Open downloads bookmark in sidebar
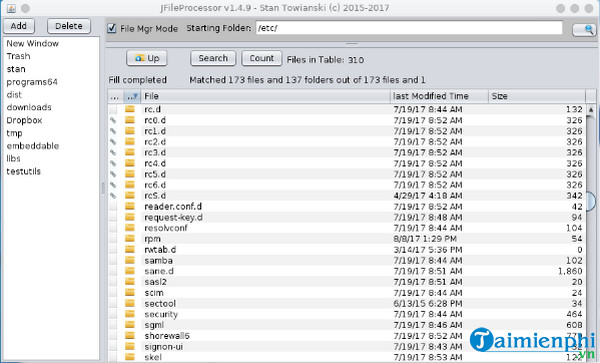Screen dimensions: 600x363 tap(29, 107)
